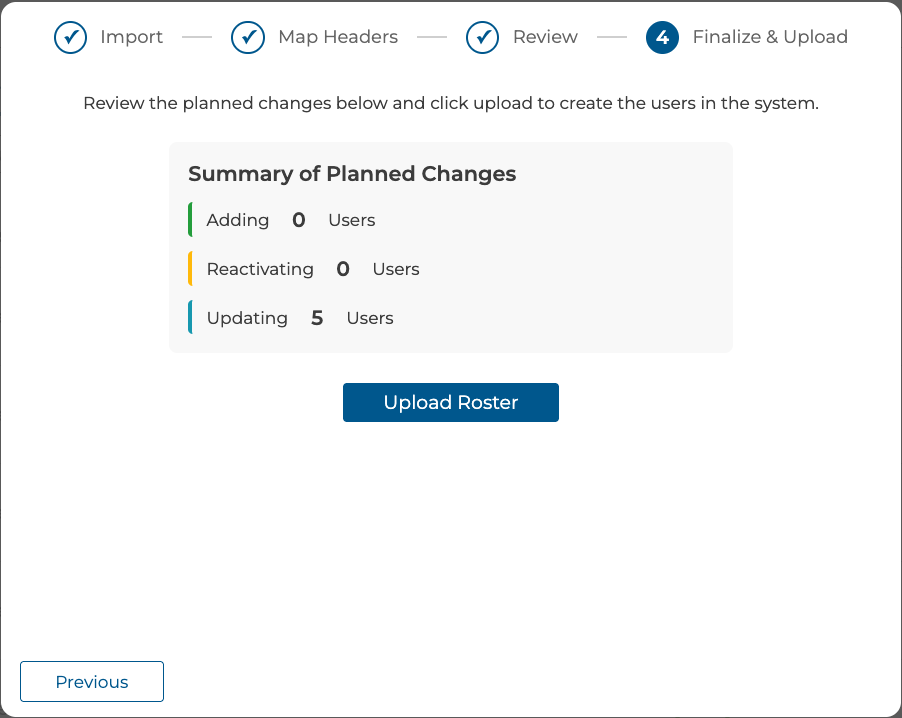
Task: Select the Map Headers step label
Action: pyautogui.click(x=338, y=37)
